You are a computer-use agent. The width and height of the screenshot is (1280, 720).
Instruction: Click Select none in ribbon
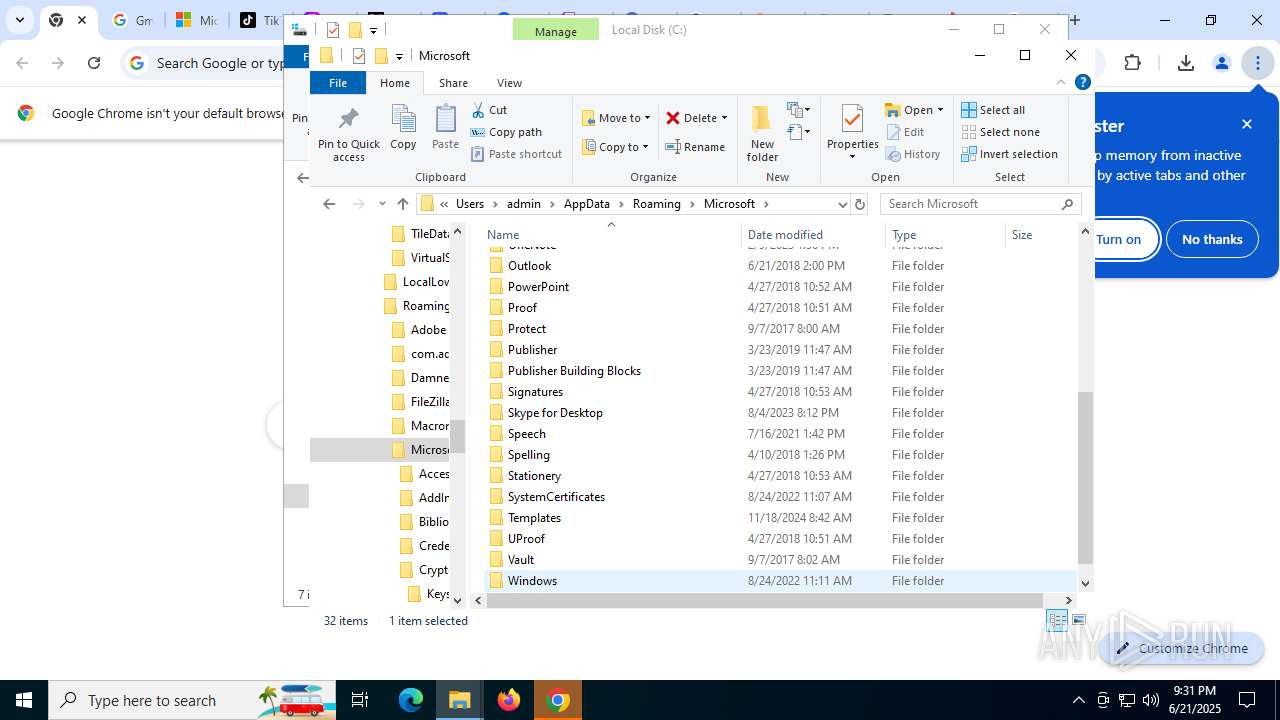1000,132
